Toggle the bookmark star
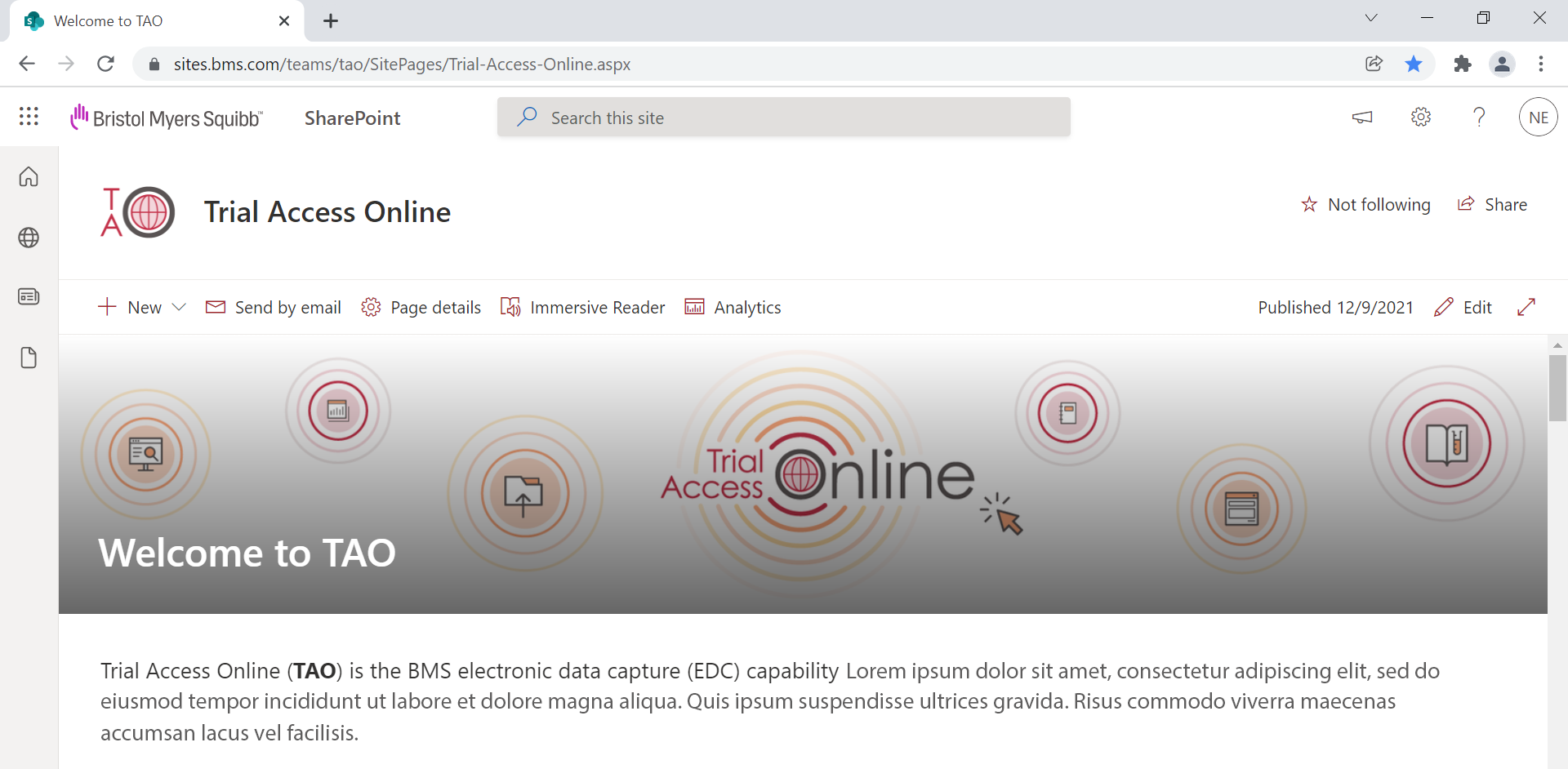1568x769 pixels. (x=1414, y=64)
